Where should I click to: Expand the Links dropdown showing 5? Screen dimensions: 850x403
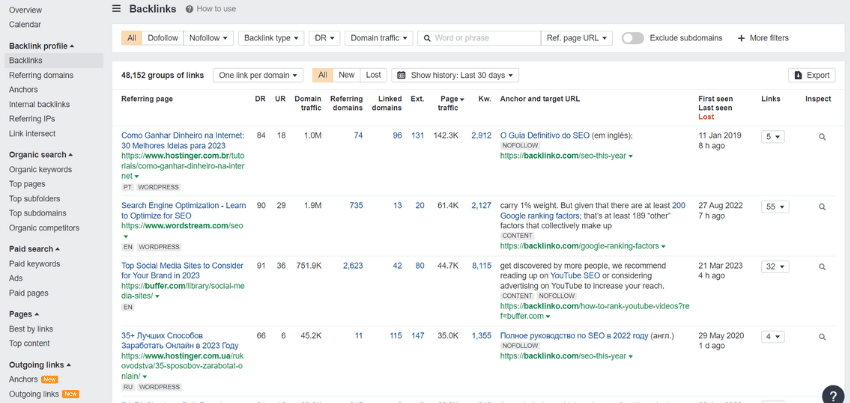pyautogui.click(x=772, y=137)
